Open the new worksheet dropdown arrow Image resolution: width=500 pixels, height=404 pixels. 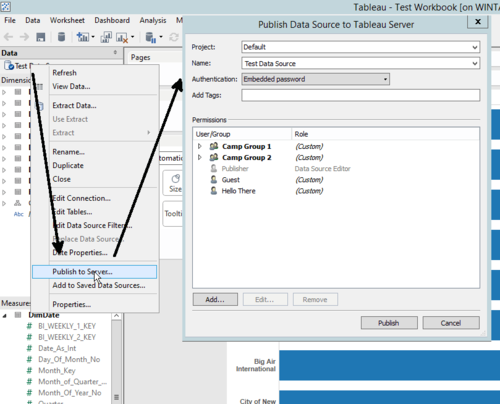(x=93, y=37)
